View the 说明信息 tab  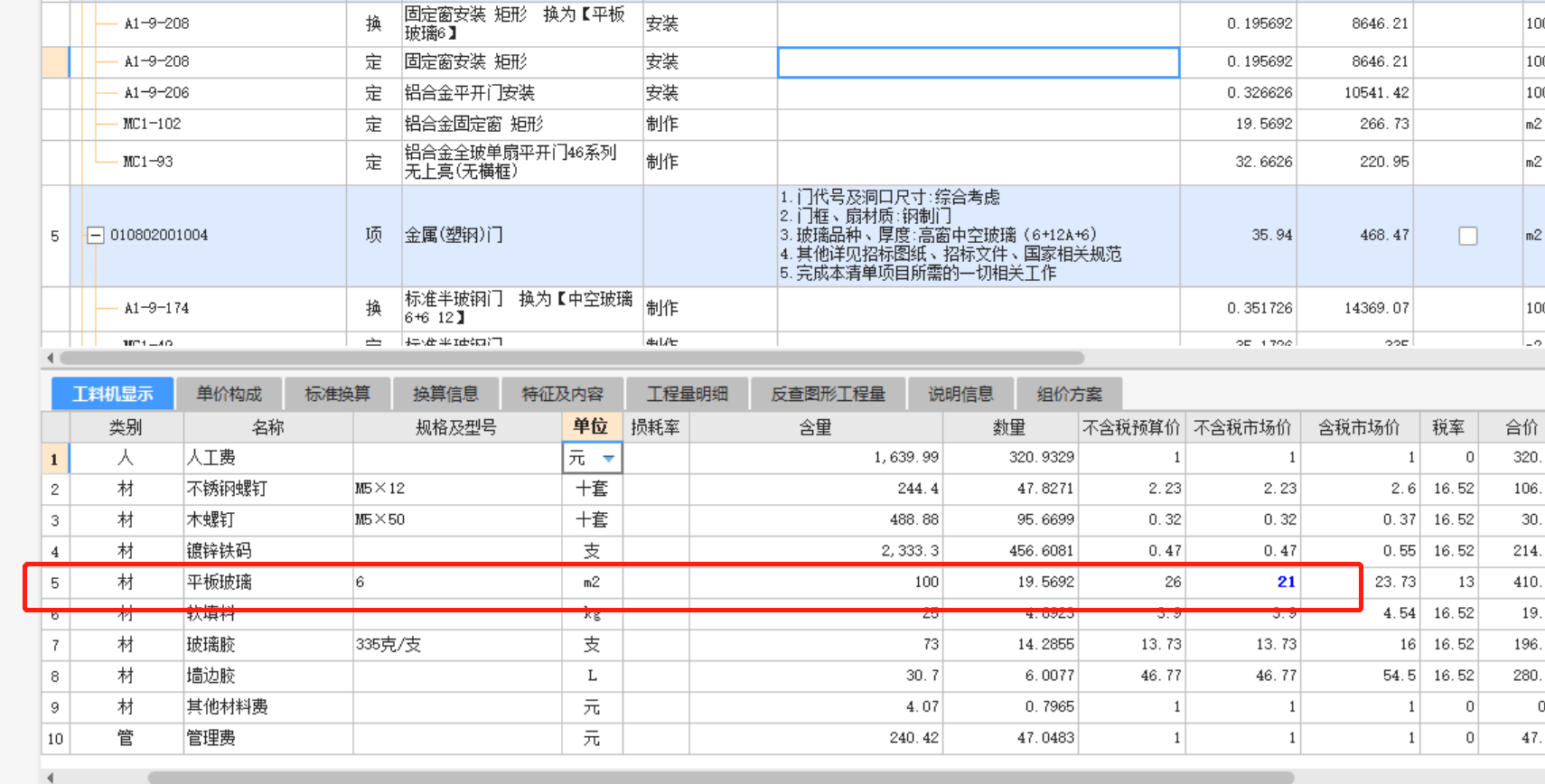[x=960, y=394]
